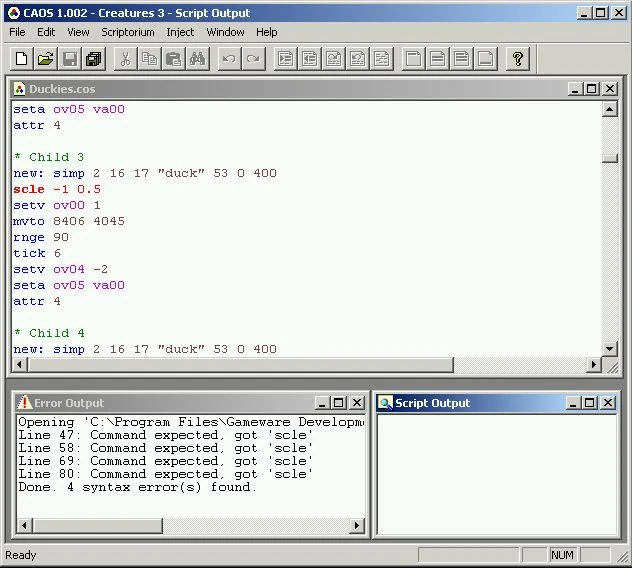The image size is (632, 568).
Task: Select the 'Line 80' error message
Action: 165,474
